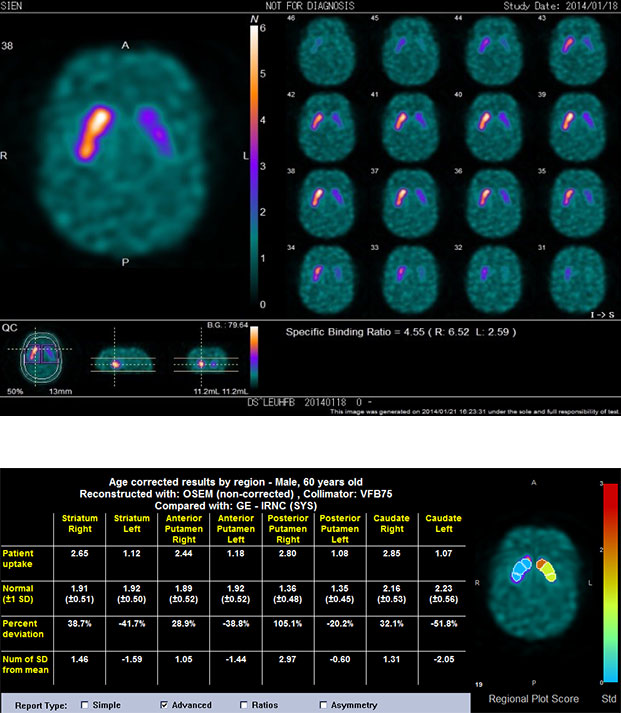View slice 31 thumbnail

coord(577,281)
